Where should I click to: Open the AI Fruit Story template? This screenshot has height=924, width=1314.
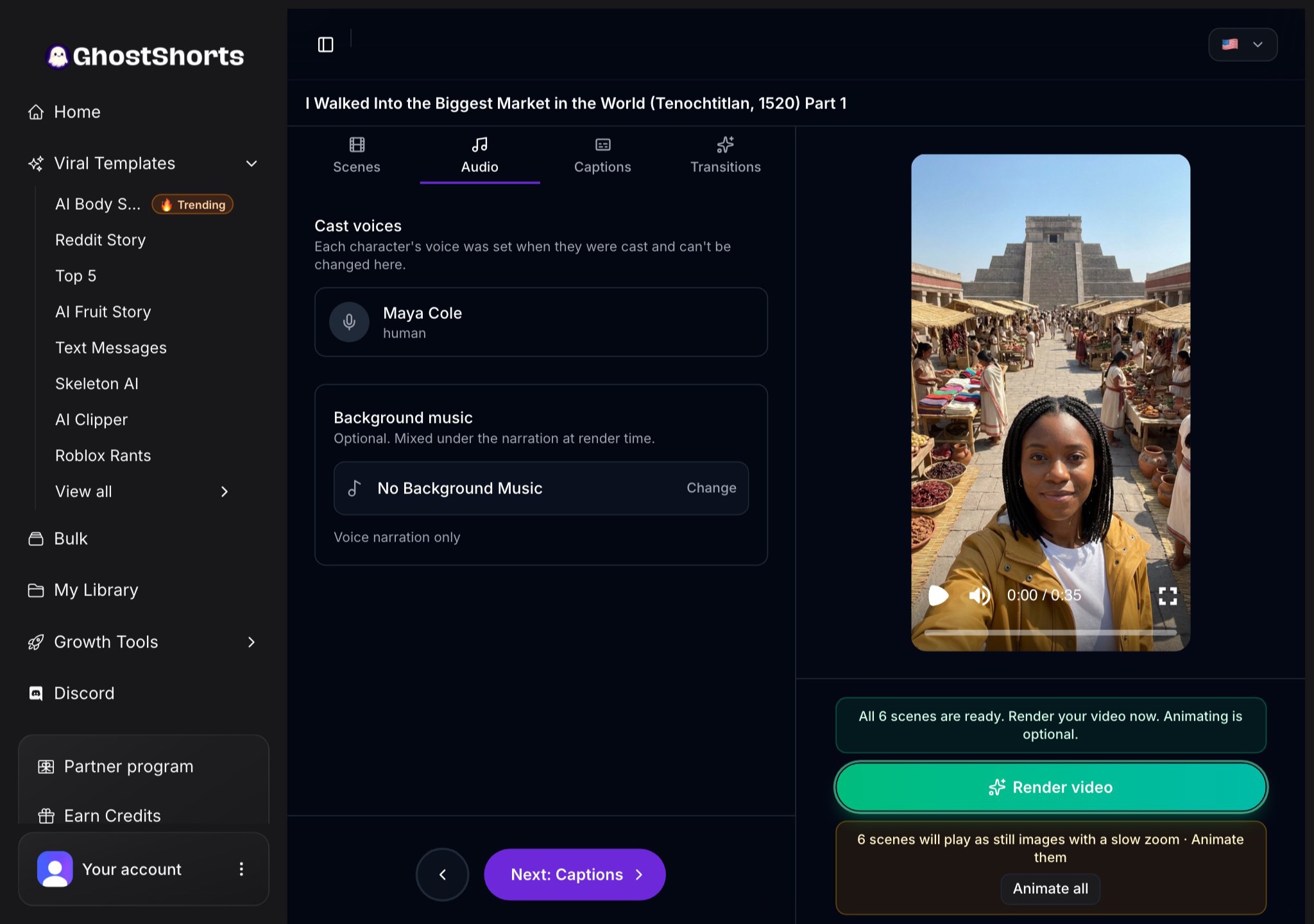pos(103,312)
